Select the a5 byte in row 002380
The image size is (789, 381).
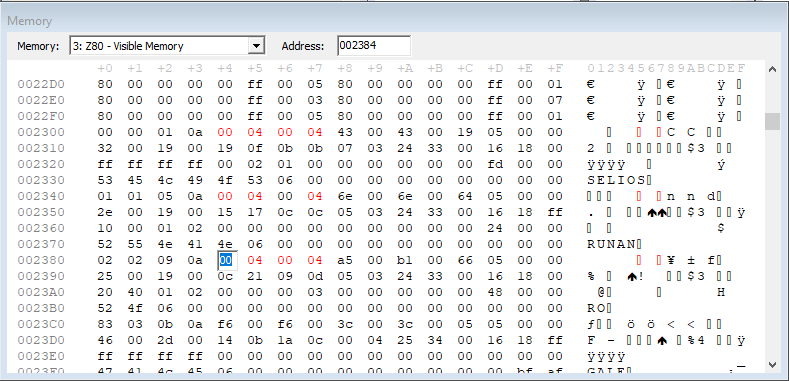(x=345, y=260)
